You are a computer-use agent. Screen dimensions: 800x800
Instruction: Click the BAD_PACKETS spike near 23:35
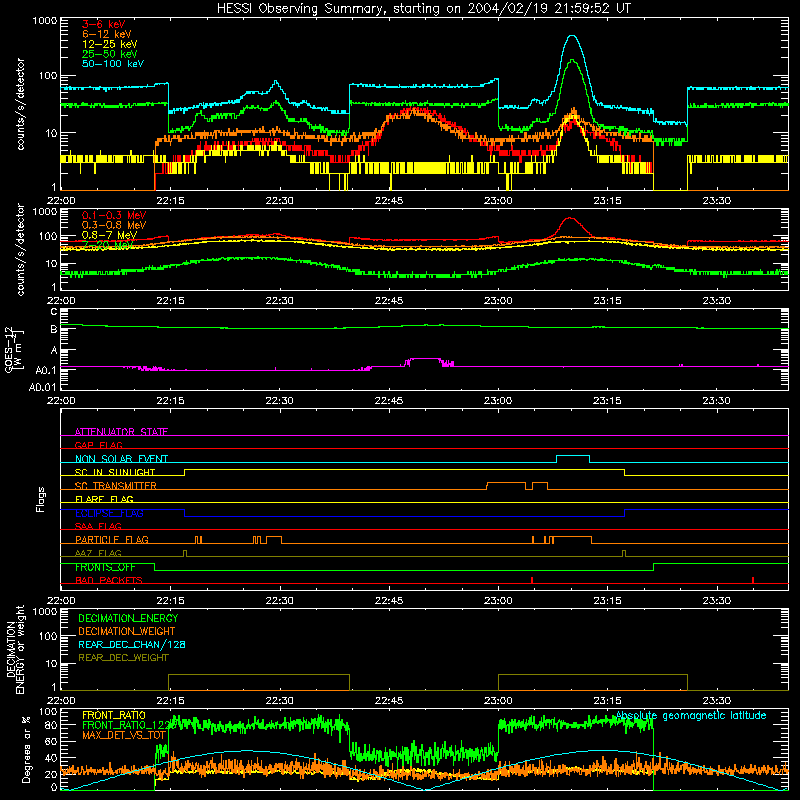coord(753,580)
